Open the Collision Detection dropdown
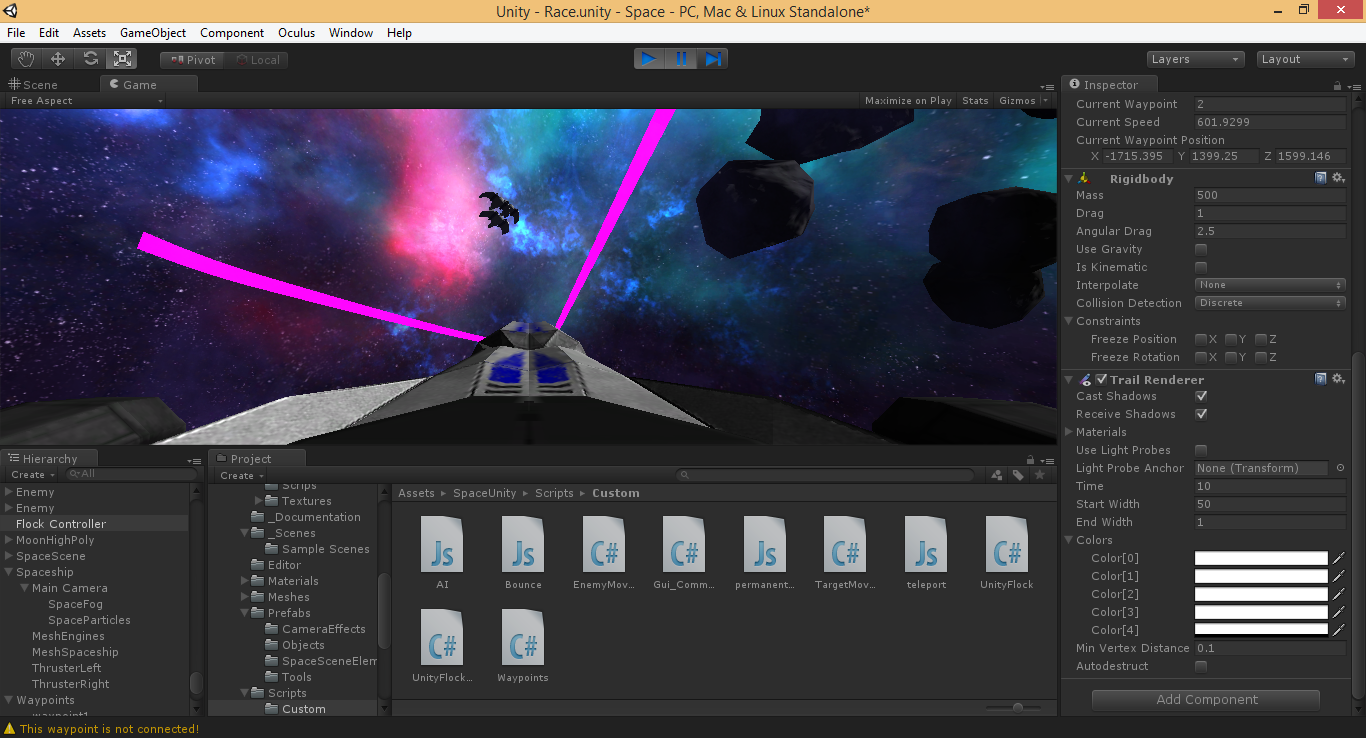1366x738 pixels. 1270,303
